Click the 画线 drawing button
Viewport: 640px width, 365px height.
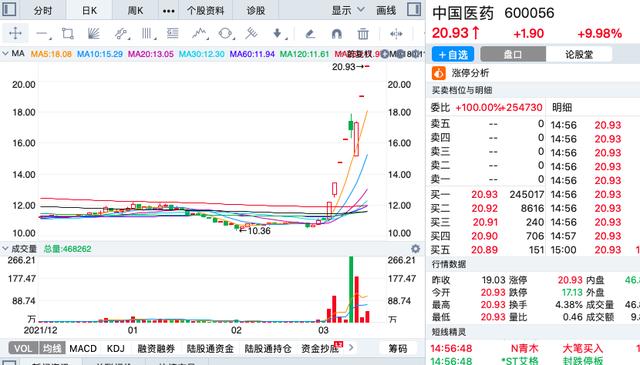[x=386, y=10]
